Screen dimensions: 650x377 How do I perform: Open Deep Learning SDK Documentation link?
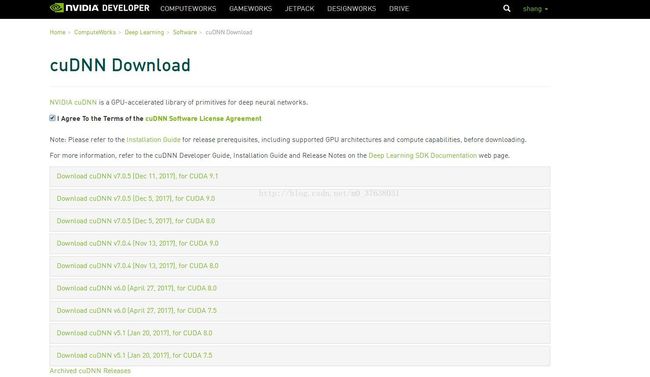422,156
